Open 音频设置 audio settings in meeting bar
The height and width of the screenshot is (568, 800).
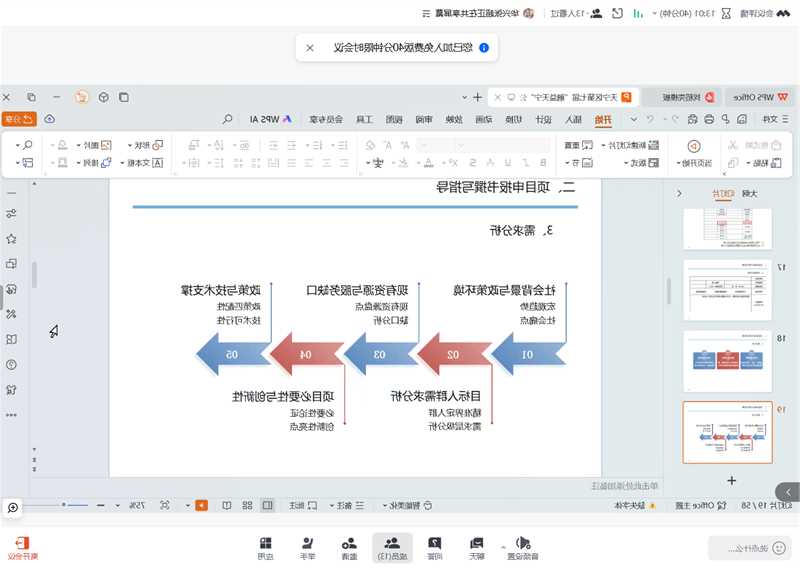click(522, 548)
